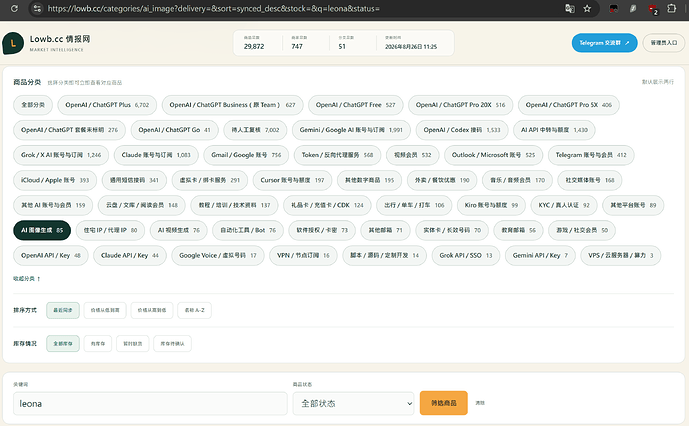Select VPN / 节点订阅 chip
Viewport: 689px width, 426px height.
[x=303, y=255]
